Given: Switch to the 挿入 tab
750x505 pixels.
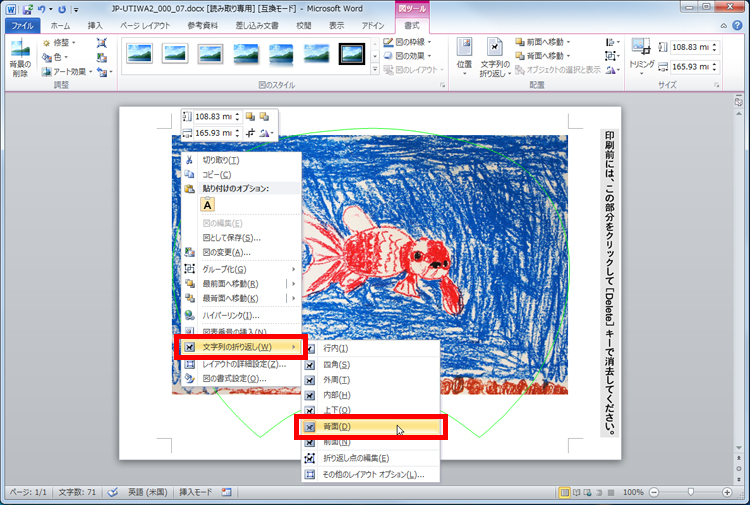Looking at the screenshot, I should [95, 25].
